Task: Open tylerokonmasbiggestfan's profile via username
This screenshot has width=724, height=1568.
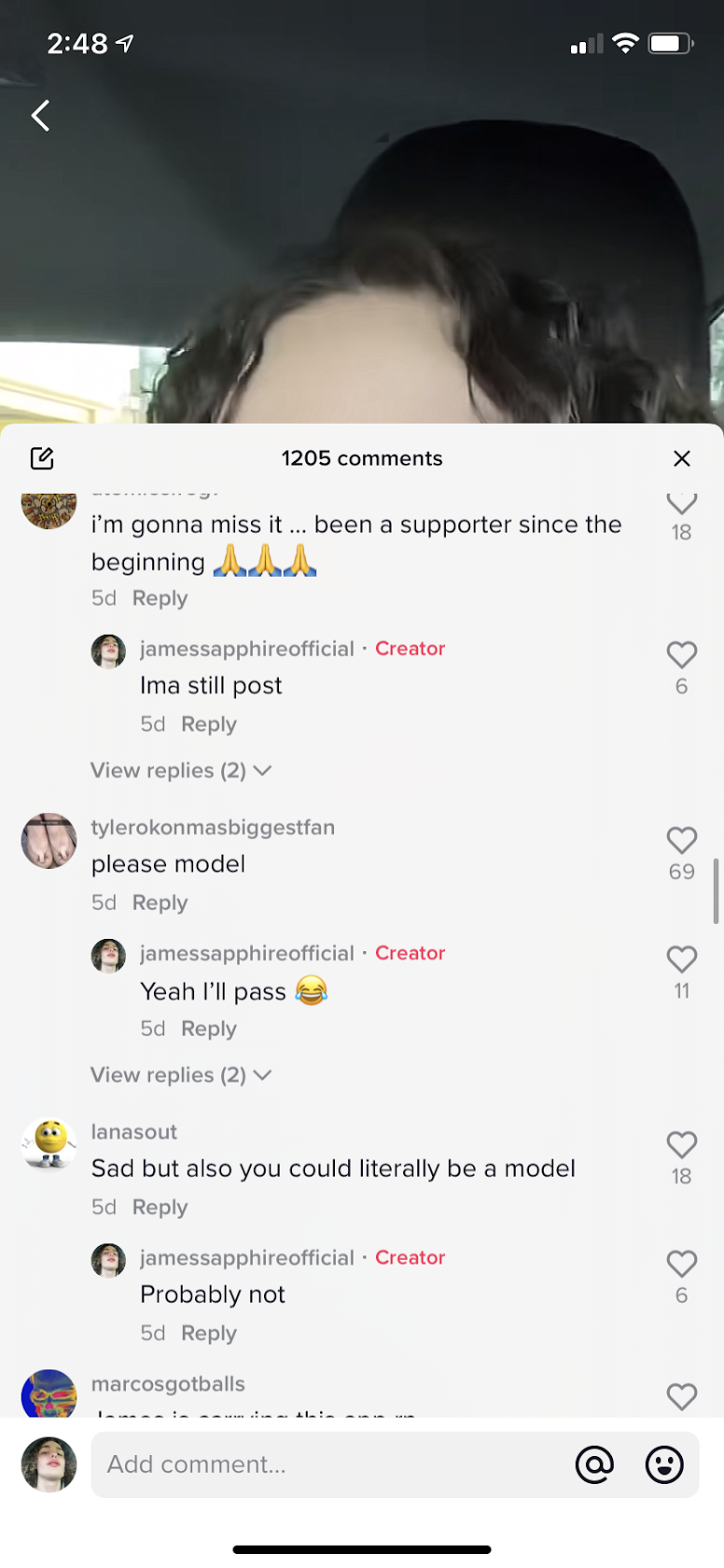Action: coord(213,828)
